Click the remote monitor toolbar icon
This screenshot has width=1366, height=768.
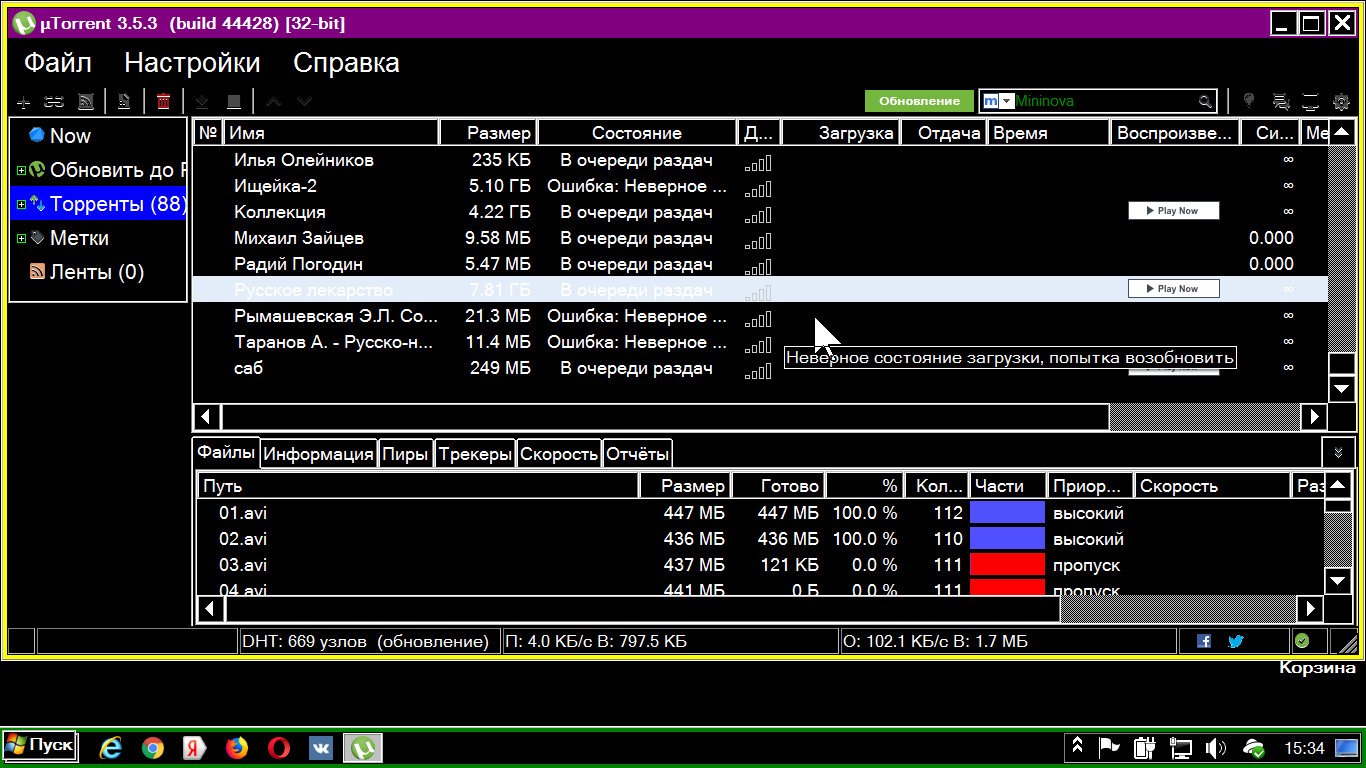click(1311, 101)
